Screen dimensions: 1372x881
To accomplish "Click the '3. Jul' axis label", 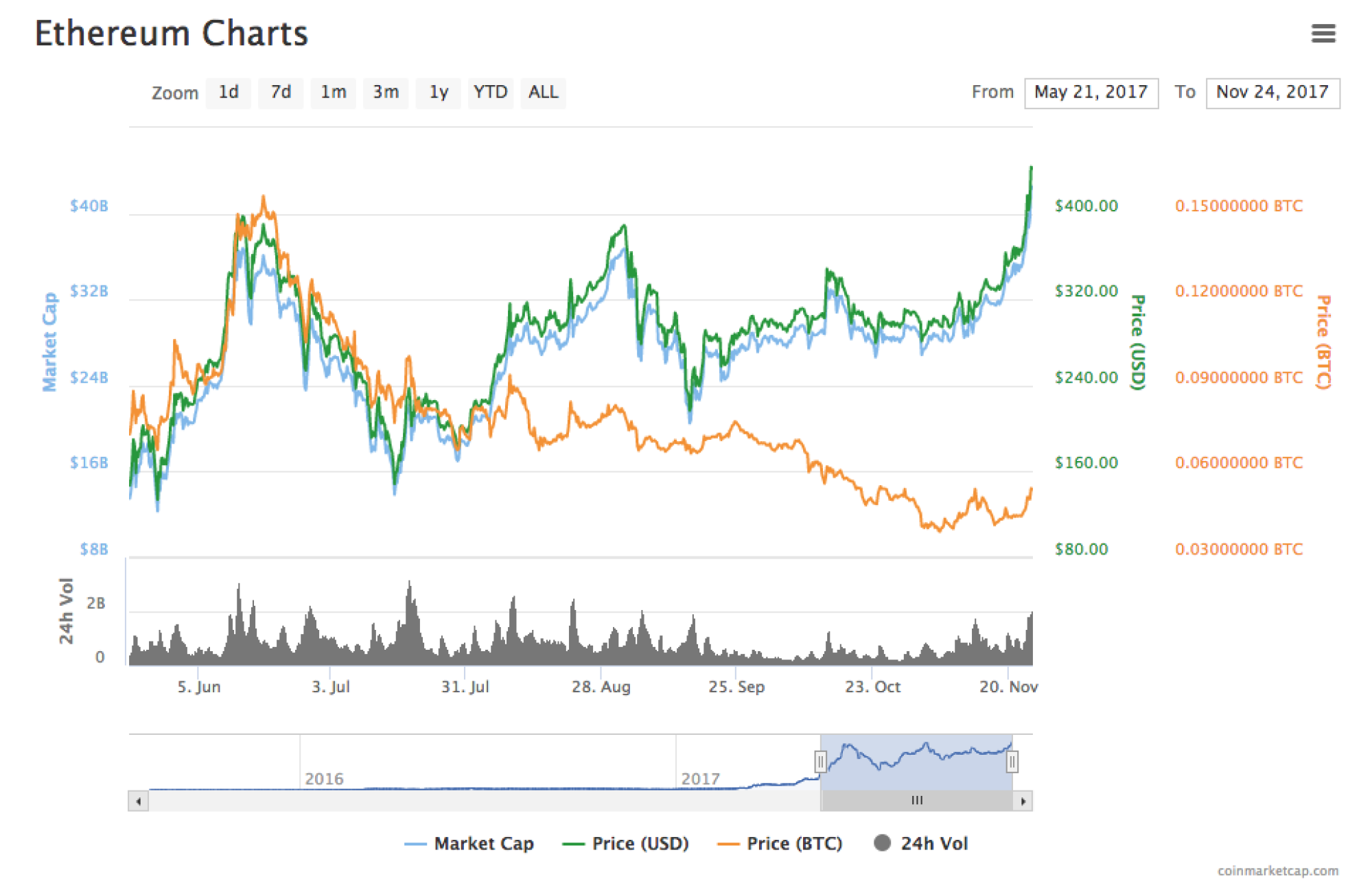I will pos(331,686).
